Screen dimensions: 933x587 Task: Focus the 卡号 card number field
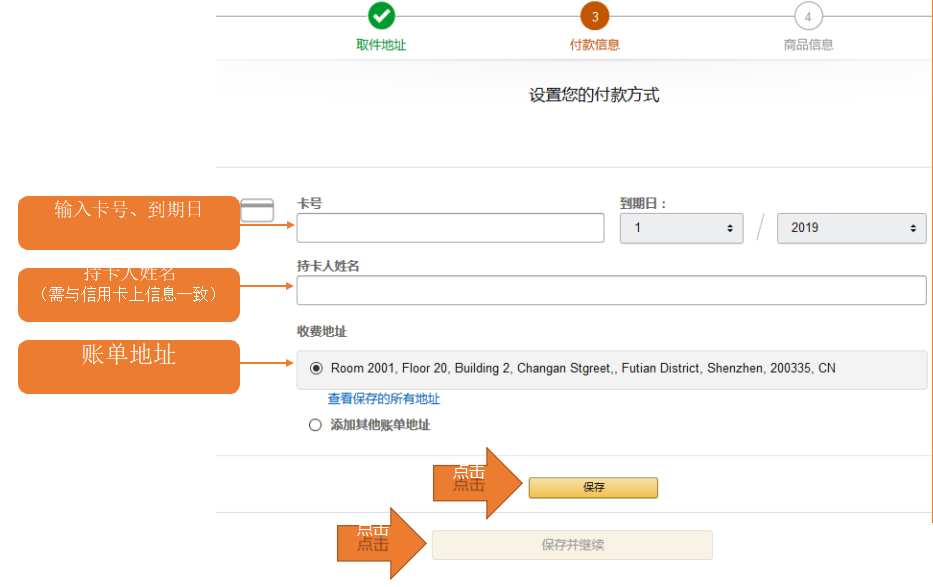pos(450,228)
